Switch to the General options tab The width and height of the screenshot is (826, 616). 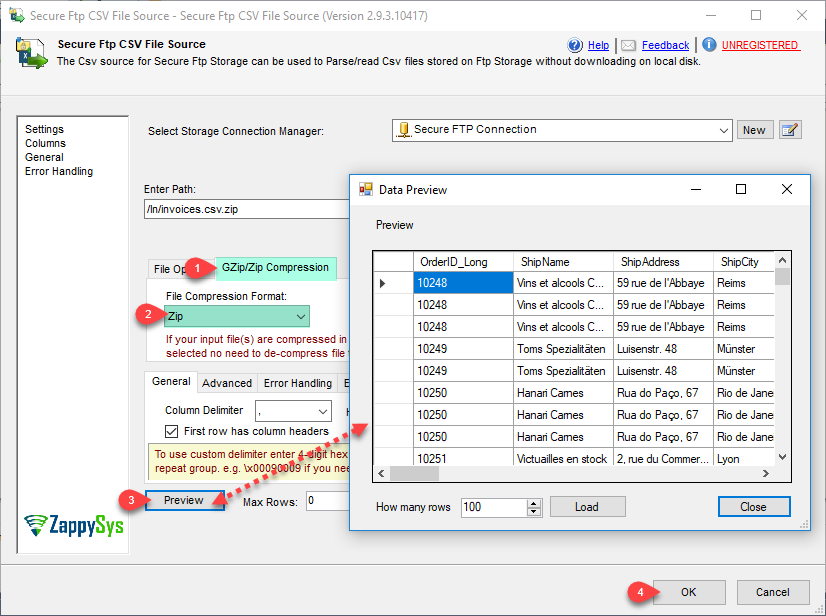pos(171,382)
